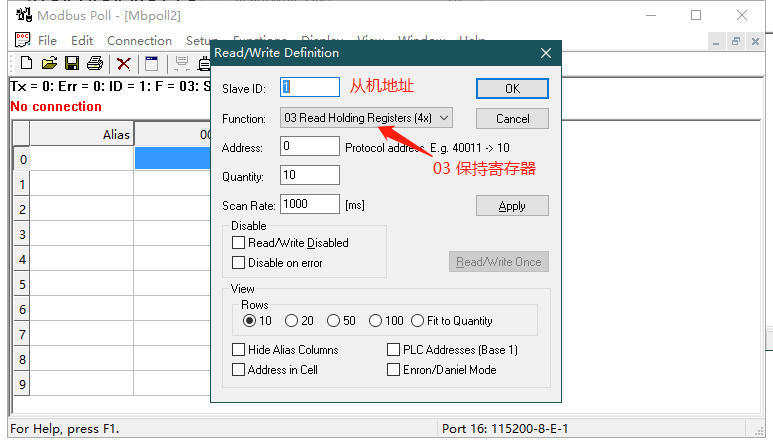The height and width of the screenshot is (445, 773).
Task: Click the Address input field
Action: [x=310, y=146]
